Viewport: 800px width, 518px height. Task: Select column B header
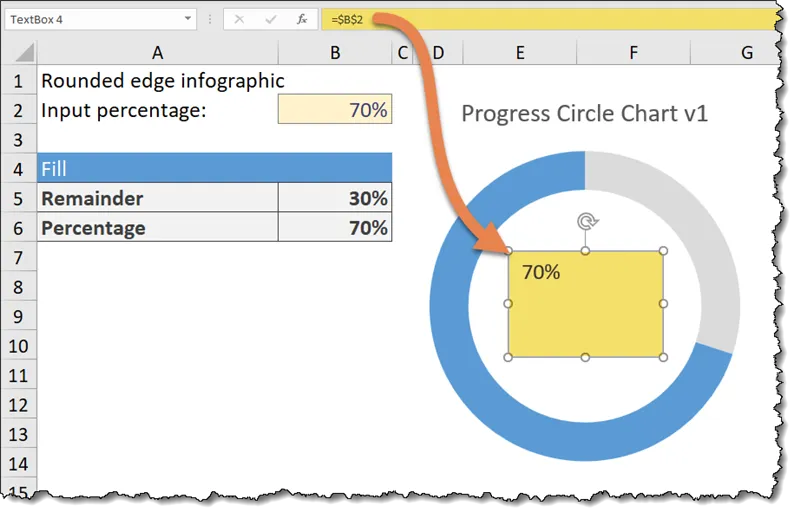coord(334,53)
